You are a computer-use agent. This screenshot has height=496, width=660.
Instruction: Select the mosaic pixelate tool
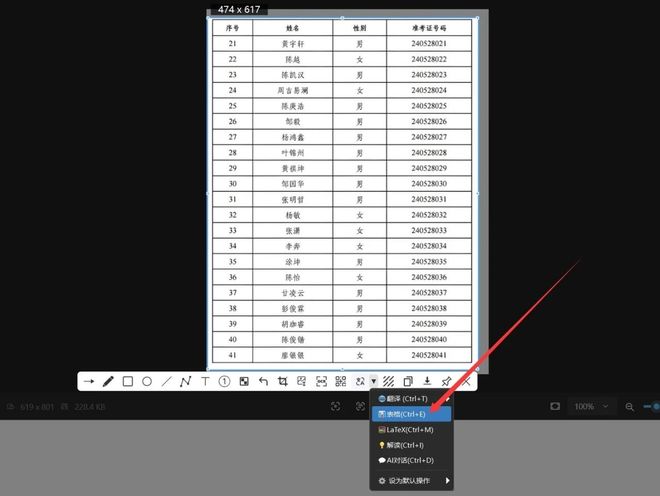(244, 381)
